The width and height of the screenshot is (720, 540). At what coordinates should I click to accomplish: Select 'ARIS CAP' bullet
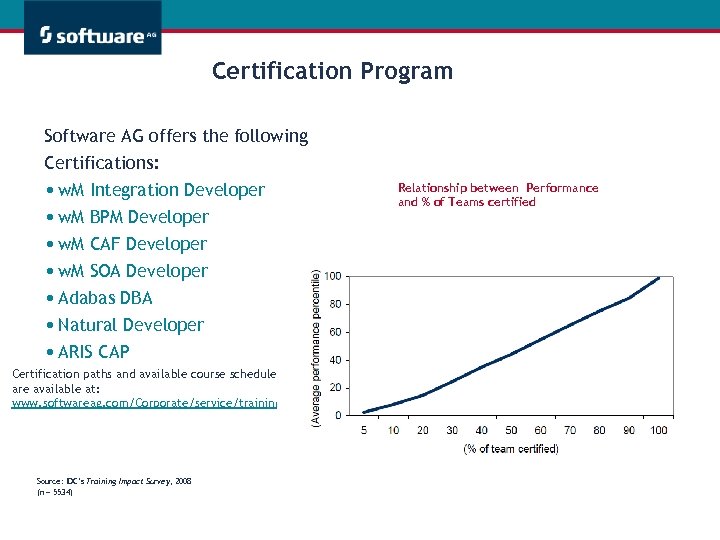[x=94, y=352]
